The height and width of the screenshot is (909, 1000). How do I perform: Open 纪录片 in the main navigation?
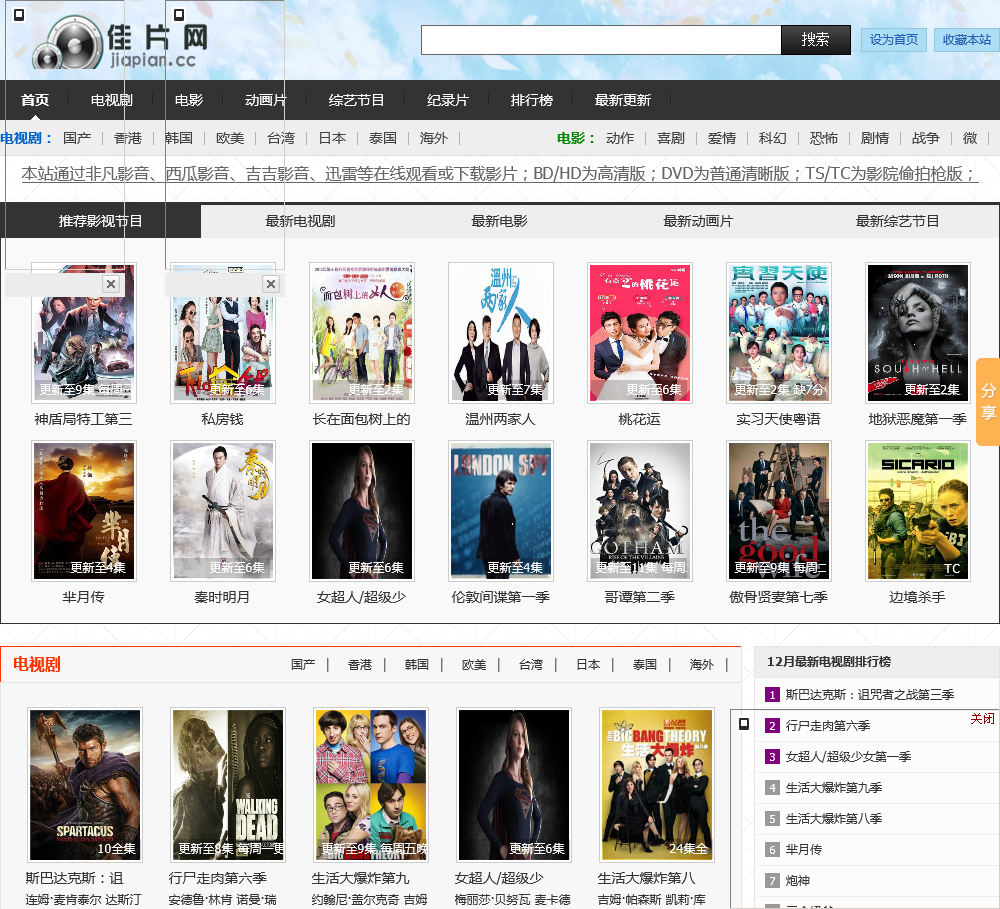click(x=448, y=100)
